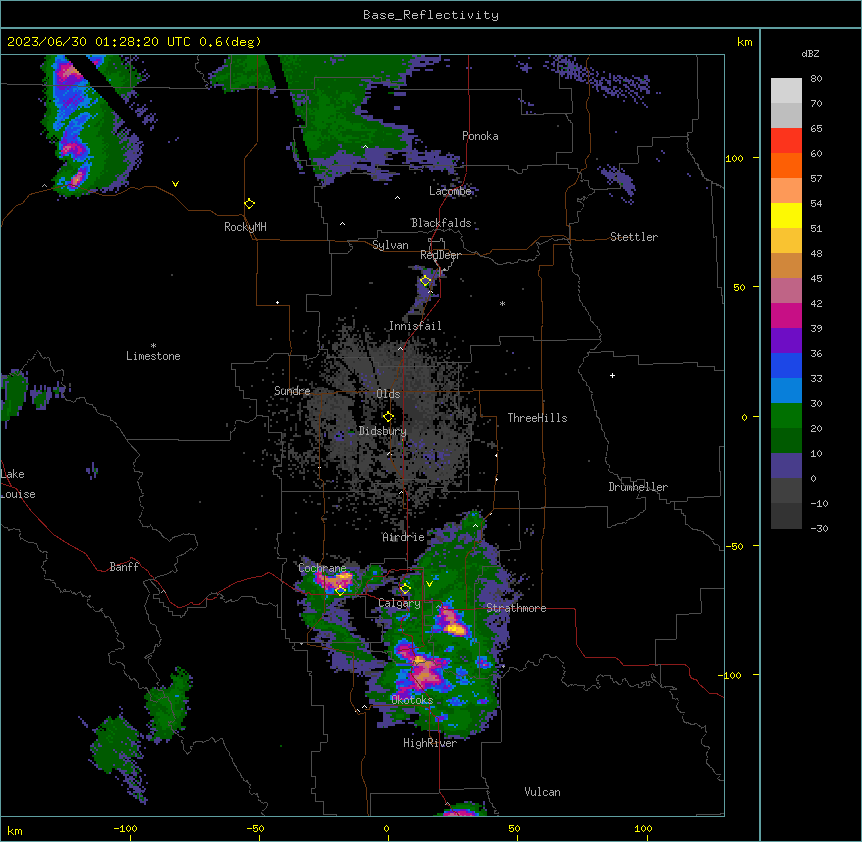This screenshot has width=862, height=842.
Task: Select the purple 36-39 dBZ legend swatch
Action: (x=786, y=341)
